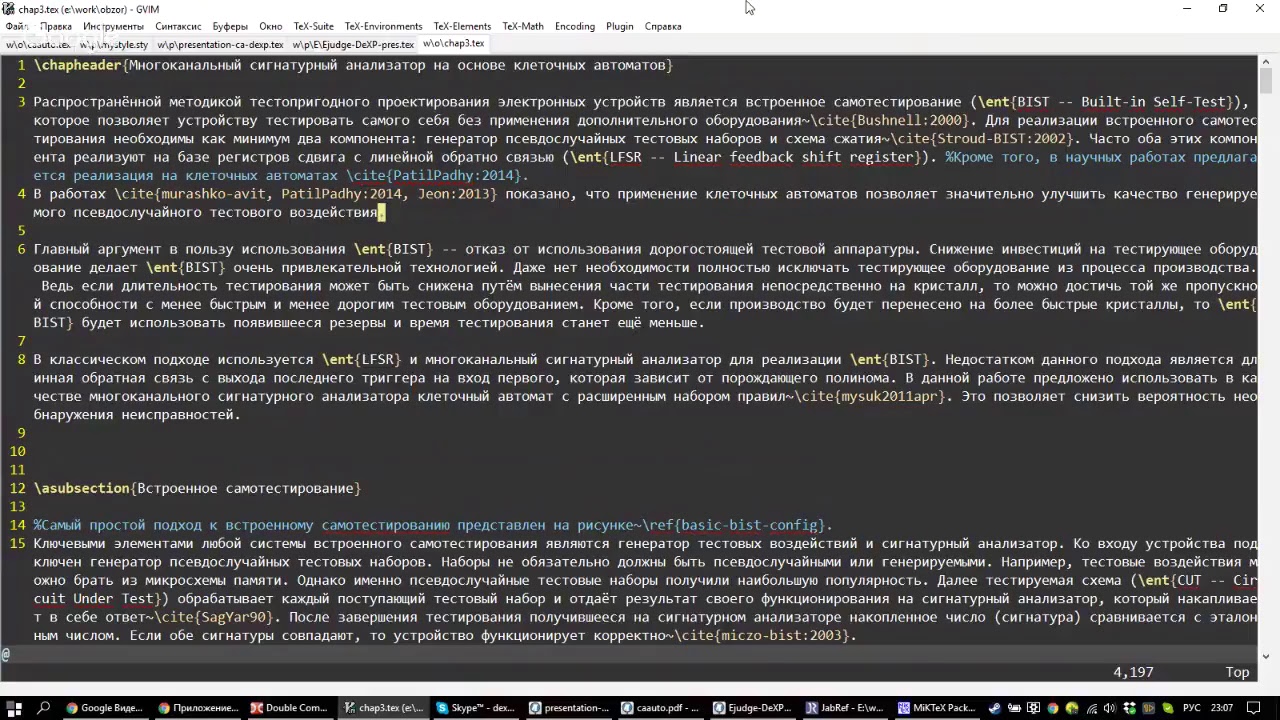Click the orange play-symbol tray icon

click(x=1148, y=708)
